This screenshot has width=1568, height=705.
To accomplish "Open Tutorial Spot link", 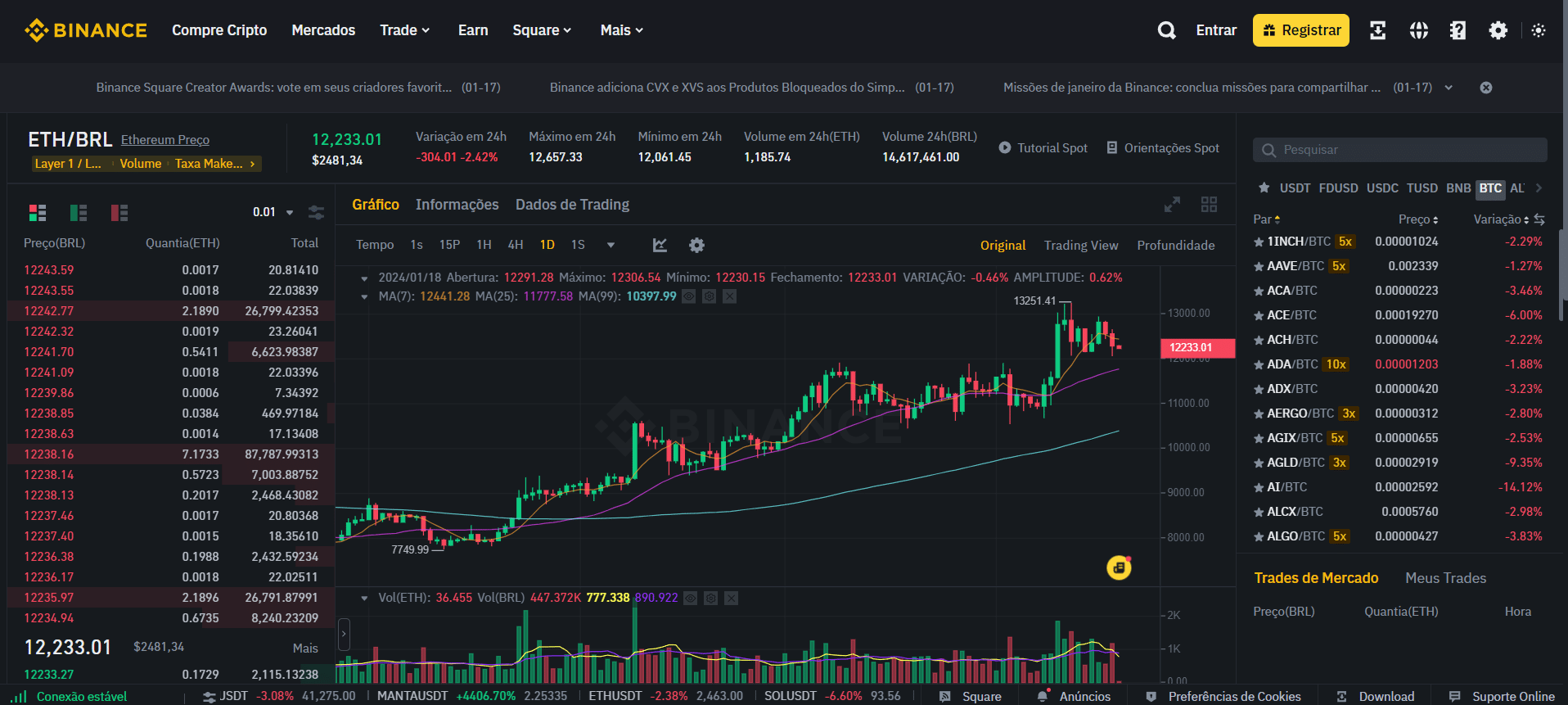I will tap(1043, 148).
